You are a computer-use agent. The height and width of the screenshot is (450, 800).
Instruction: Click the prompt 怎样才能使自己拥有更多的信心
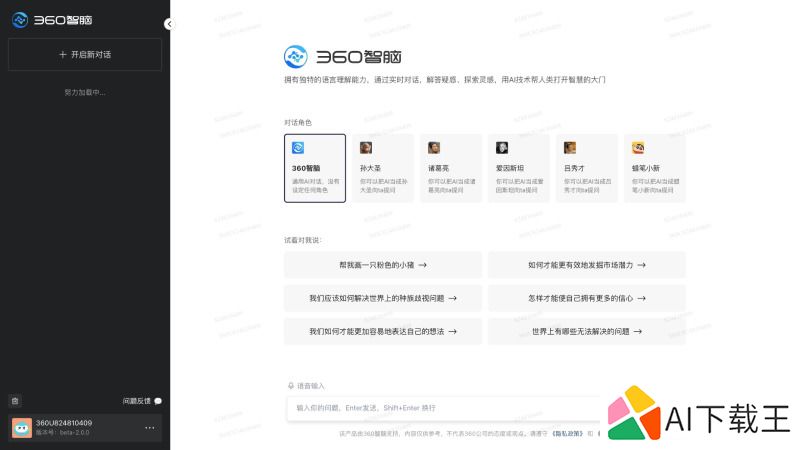pyautogui.click(x=587, y=298)
